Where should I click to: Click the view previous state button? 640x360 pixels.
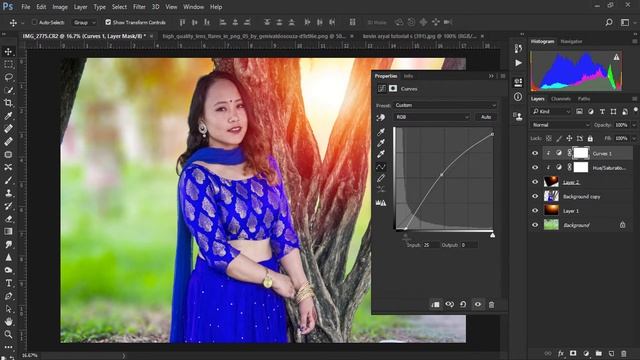(449, 304)
